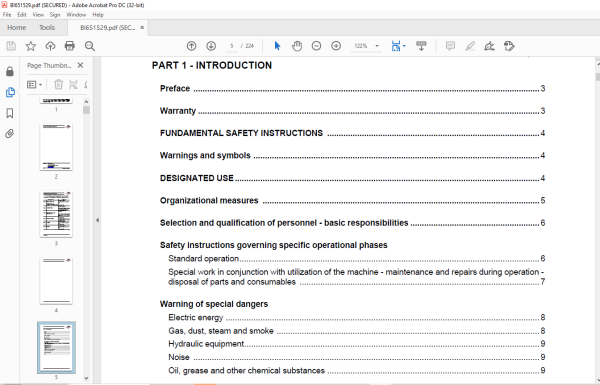Image resolution: width=600 pixels, height=385 pixels.
Task: Expand the thumbnail options menu dropdown
Action: click(34, 85)
